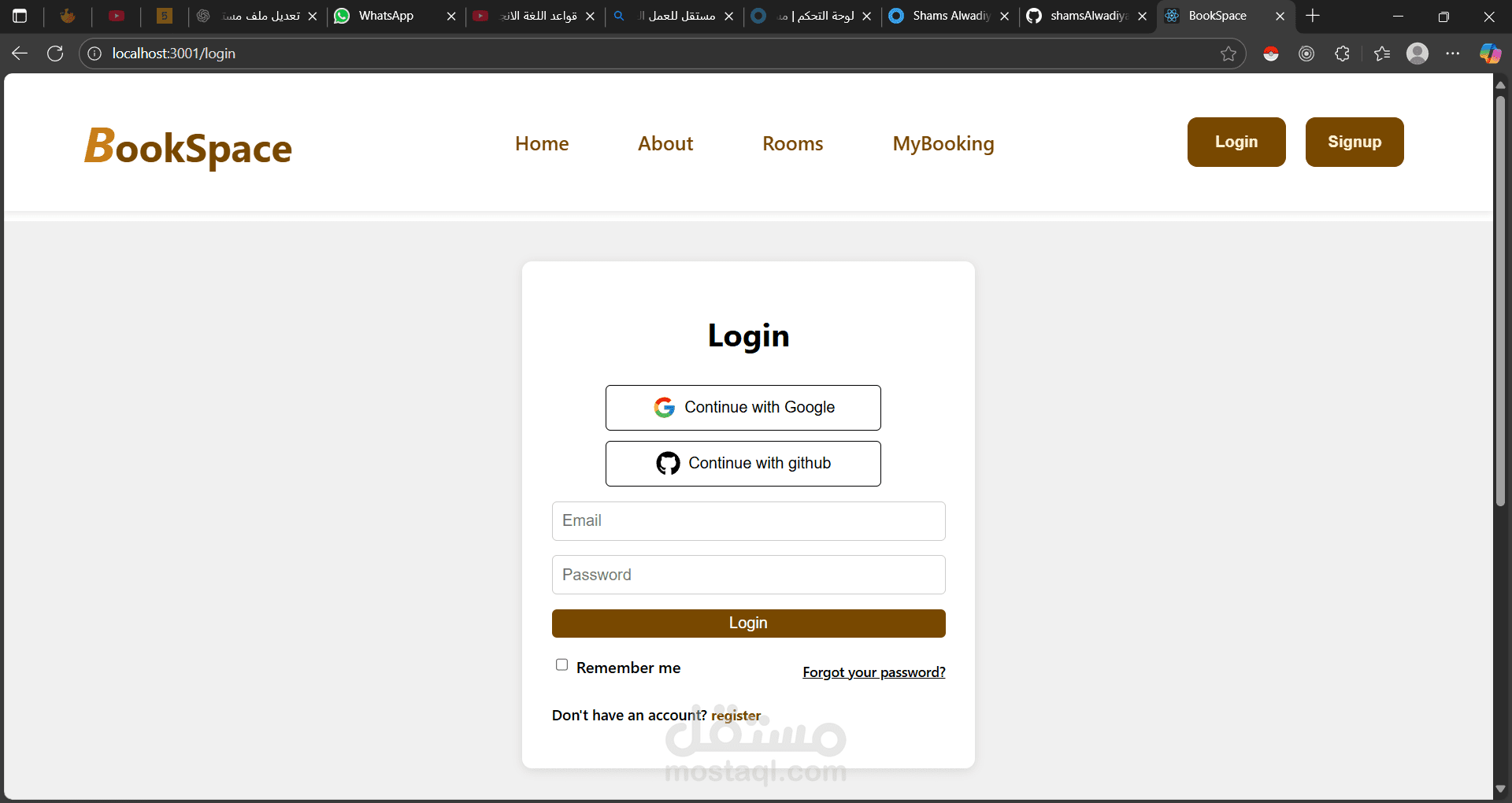1512x803 pixels.
Task: Open the browser profile avatar
Action: 1417,54
